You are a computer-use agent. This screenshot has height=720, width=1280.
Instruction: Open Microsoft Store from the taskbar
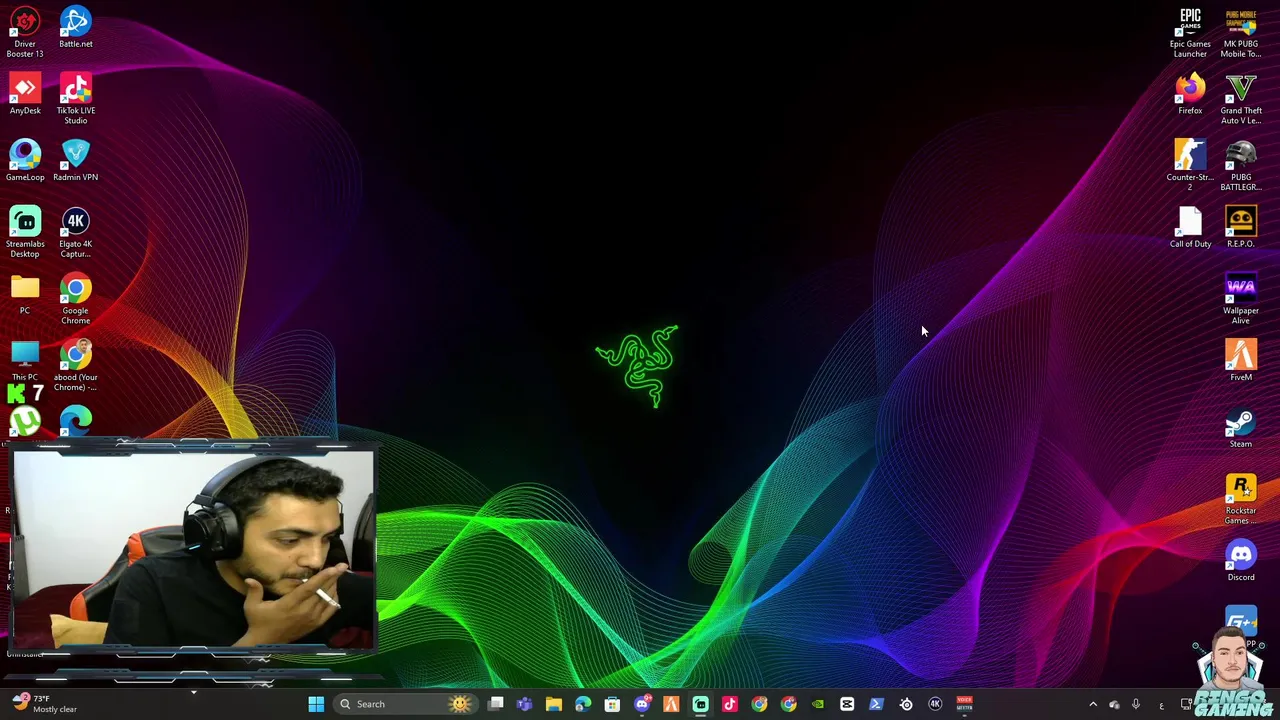(612, 704)
